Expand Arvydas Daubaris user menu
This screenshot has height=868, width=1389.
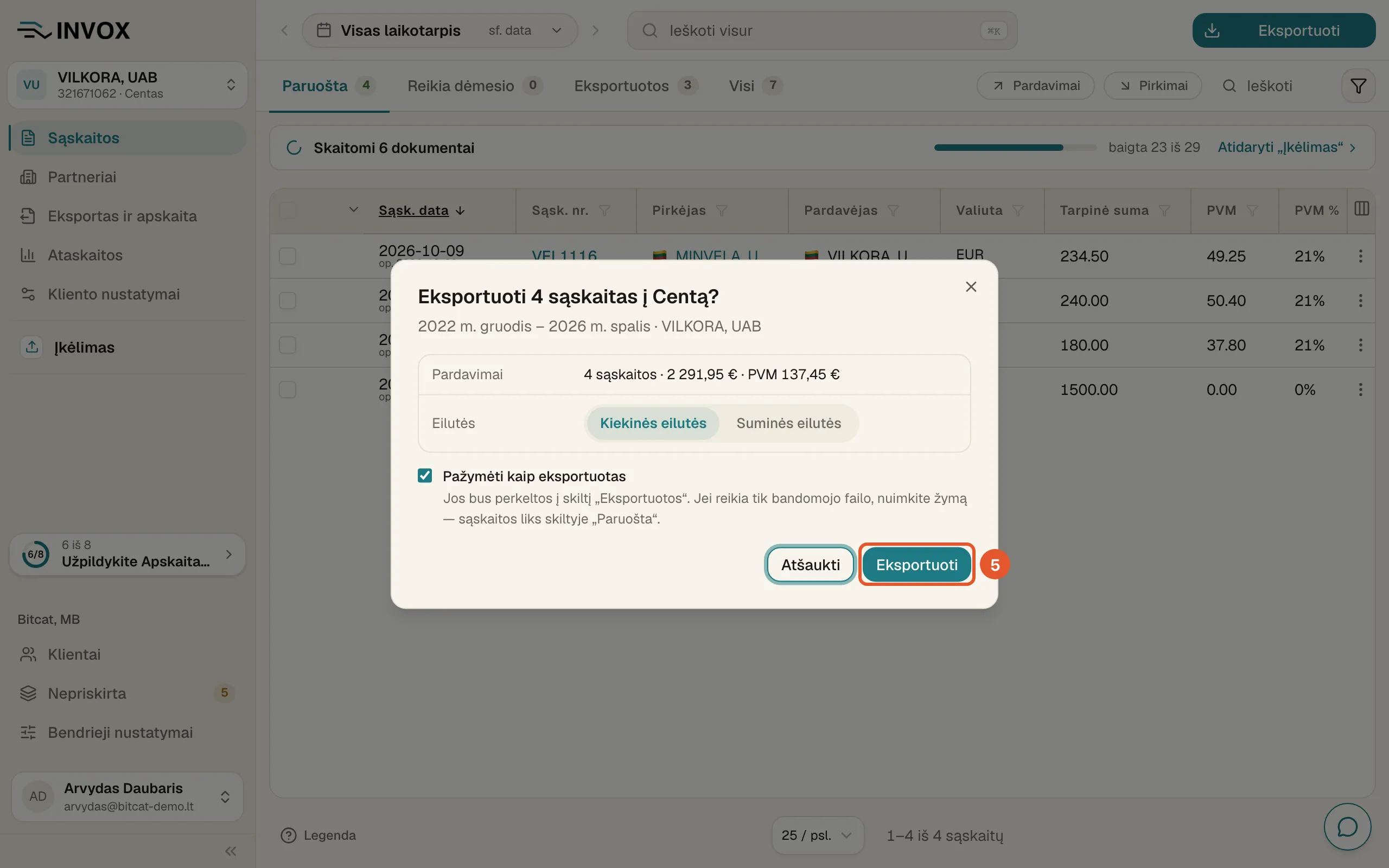pos(128,797)
